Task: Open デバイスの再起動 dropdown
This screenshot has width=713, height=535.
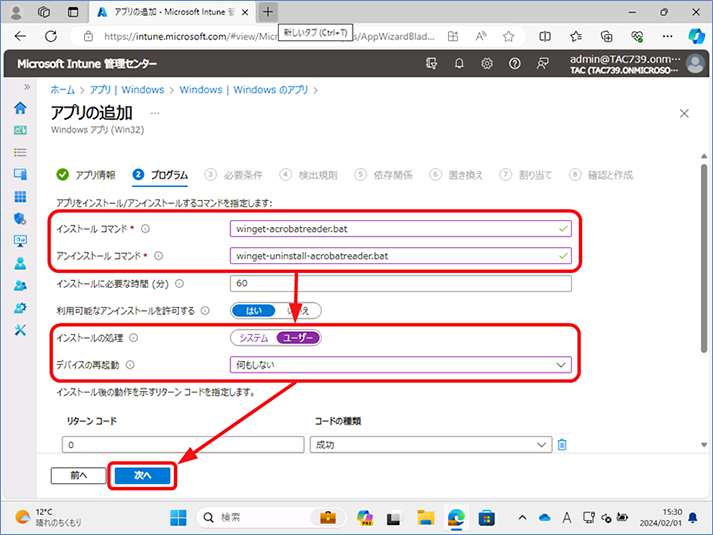Action: [401, 365]
